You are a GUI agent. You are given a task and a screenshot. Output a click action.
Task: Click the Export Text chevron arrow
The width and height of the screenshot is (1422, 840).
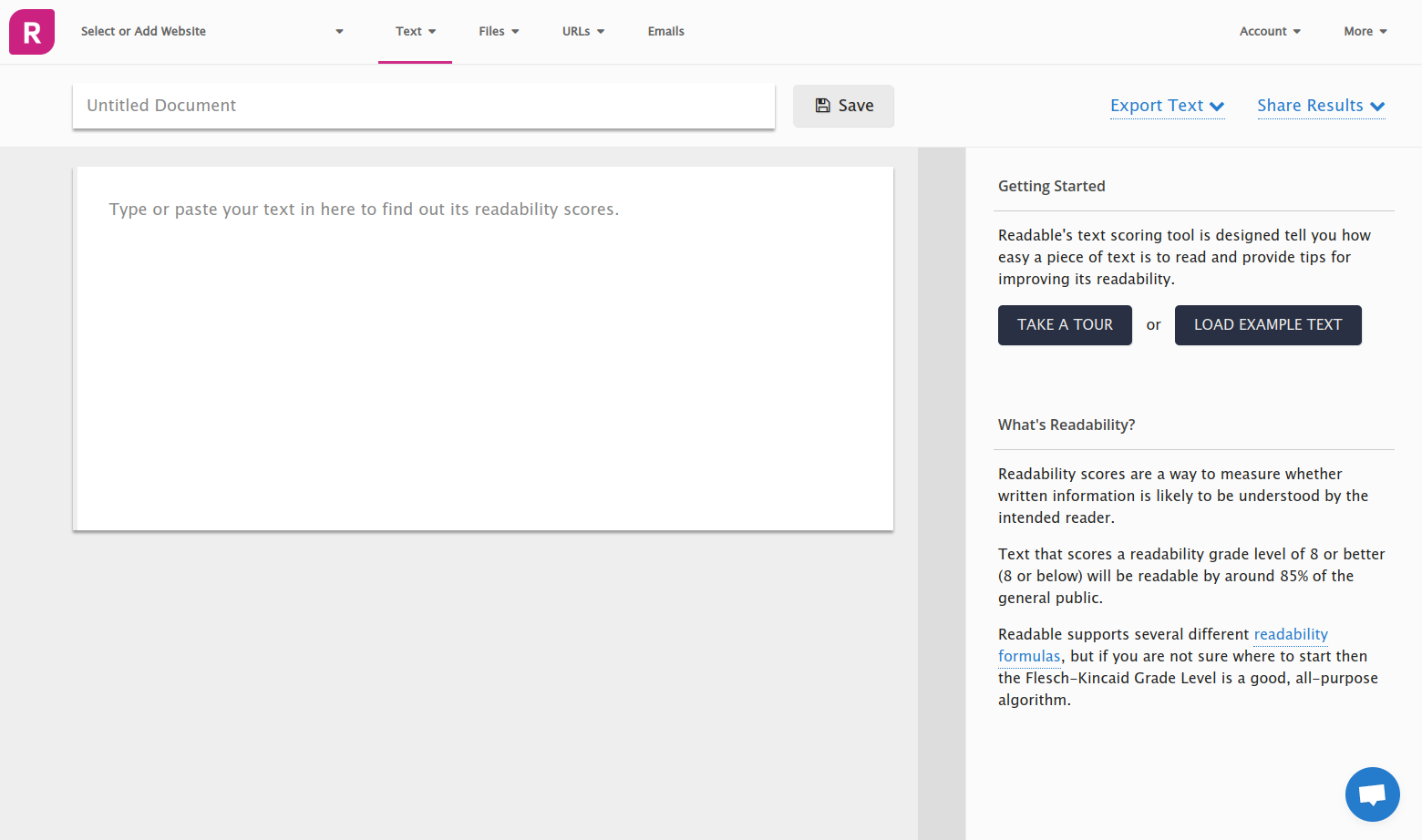click(x=1217, y=107)
